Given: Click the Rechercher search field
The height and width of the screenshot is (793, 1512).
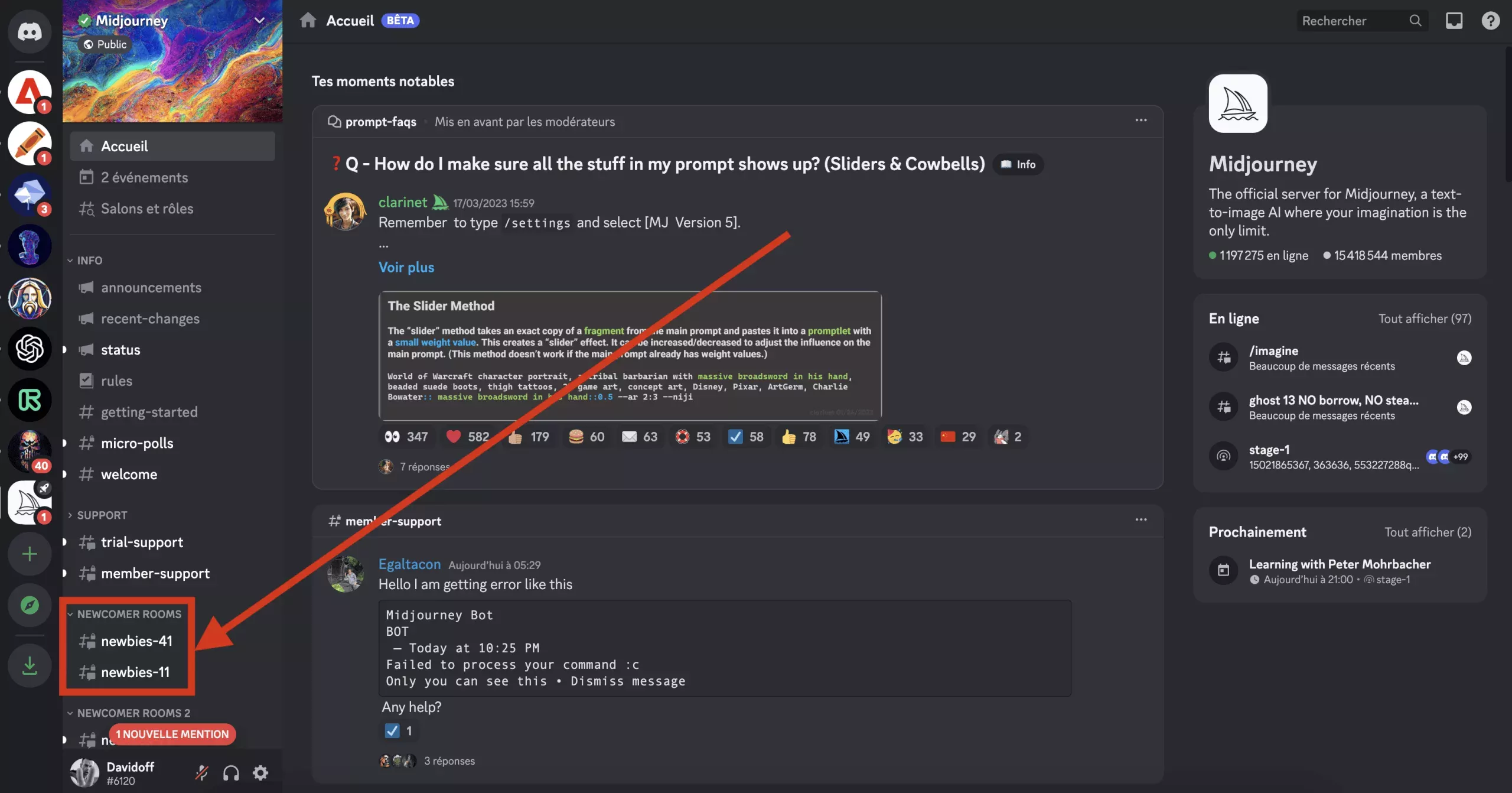Looking at the screenshot, I should pyautogui.click(x=1362, y=21).
